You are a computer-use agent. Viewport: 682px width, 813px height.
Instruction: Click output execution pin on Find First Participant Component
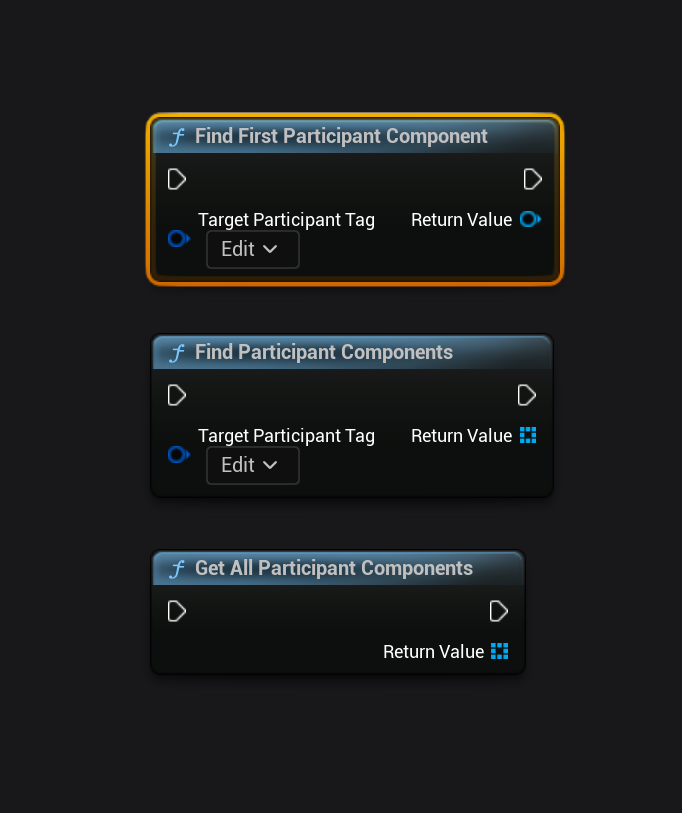[x=533, y=179]
